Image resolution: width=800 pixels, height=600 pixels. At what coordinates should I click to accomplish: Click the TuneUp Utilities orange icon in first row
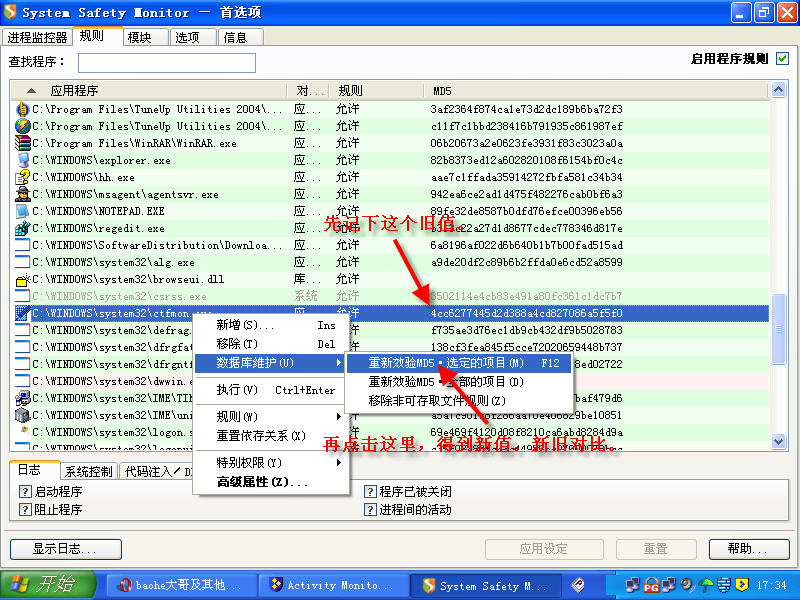point(22,109)
